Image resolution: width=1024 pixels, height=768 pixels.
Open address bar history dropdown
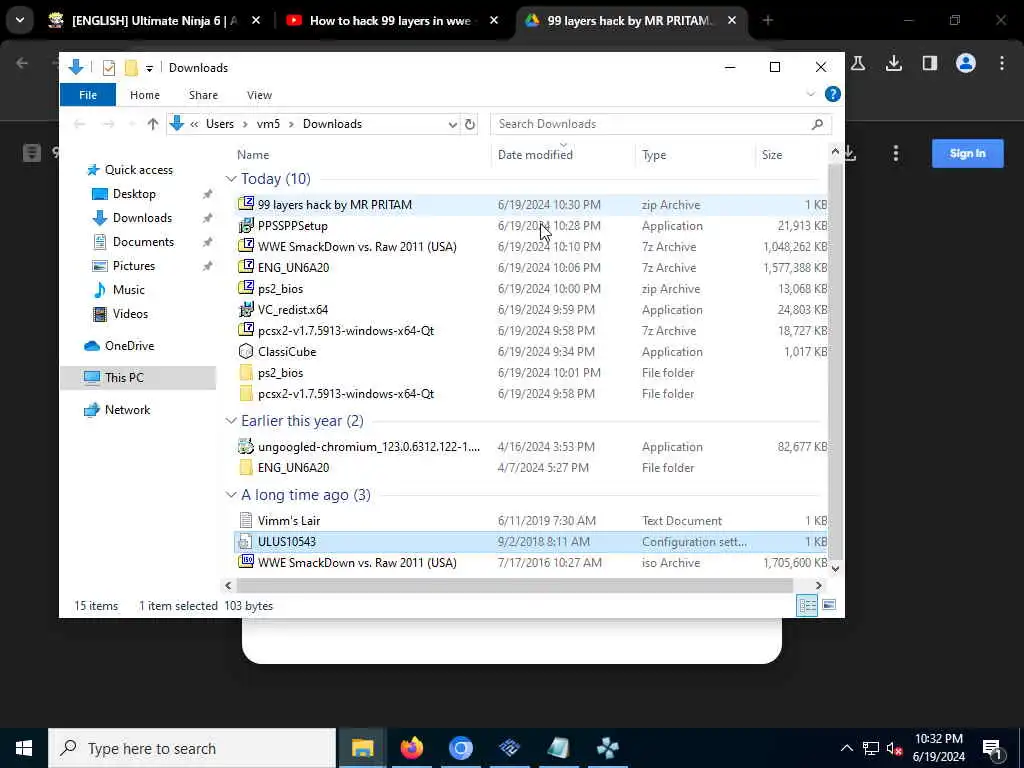[x=453, y=124]
